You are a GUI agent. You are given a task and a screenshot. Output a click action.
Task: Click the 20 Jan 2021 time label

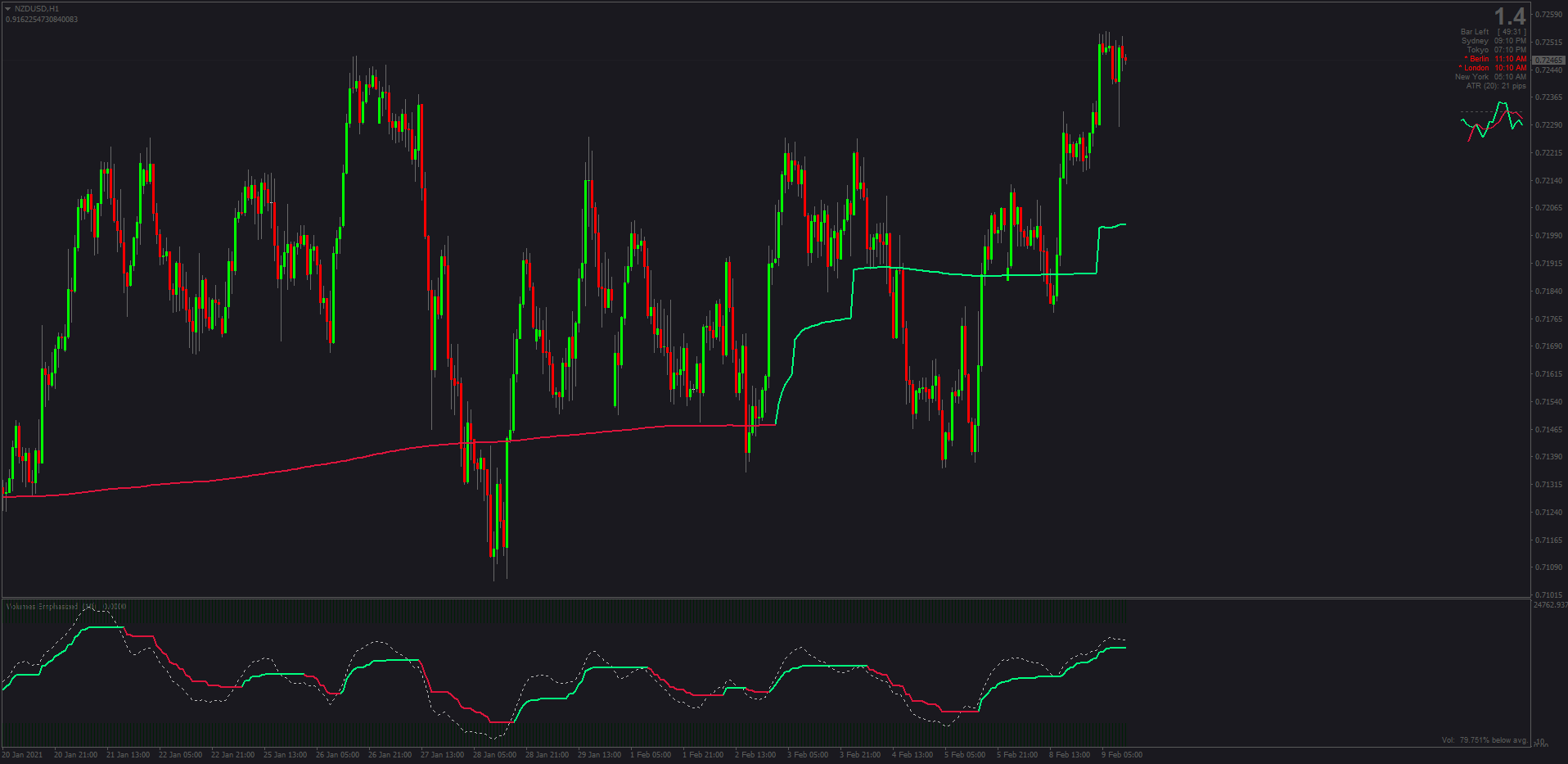[x=22, y=755]
